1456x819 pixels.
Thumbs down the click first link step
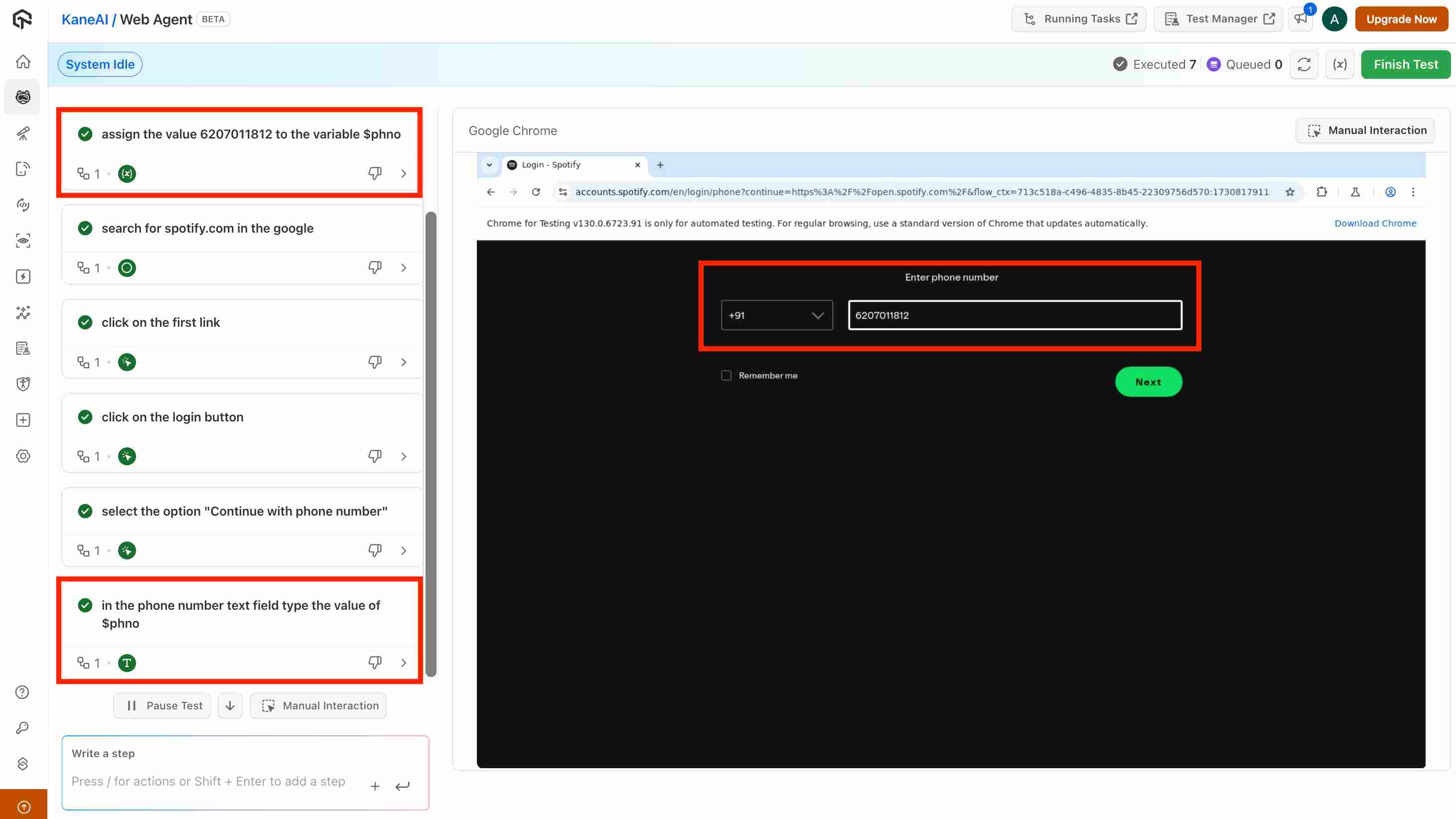click(375, 362)
